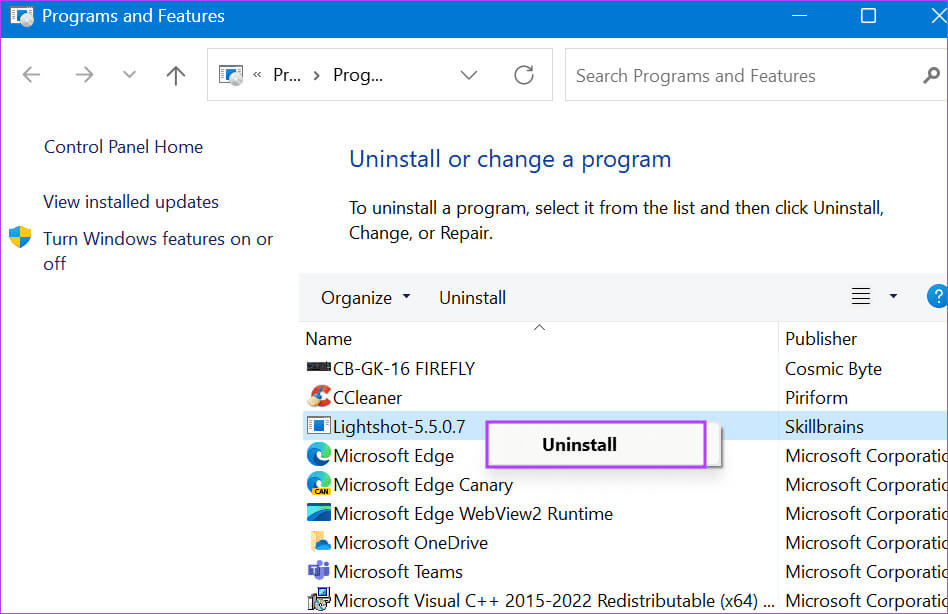948x614 pixels.
Task: Click the change view list icon
Action: (x=861, y=296)
